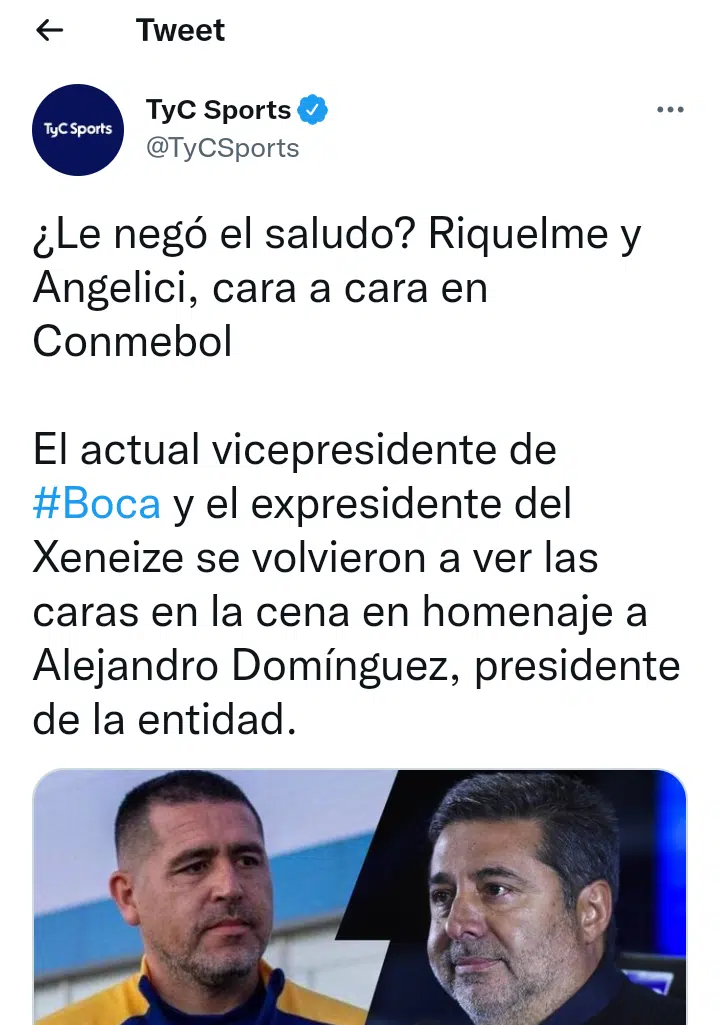
Task: Open the TyC Sports display name
Action: click(218, 110)
